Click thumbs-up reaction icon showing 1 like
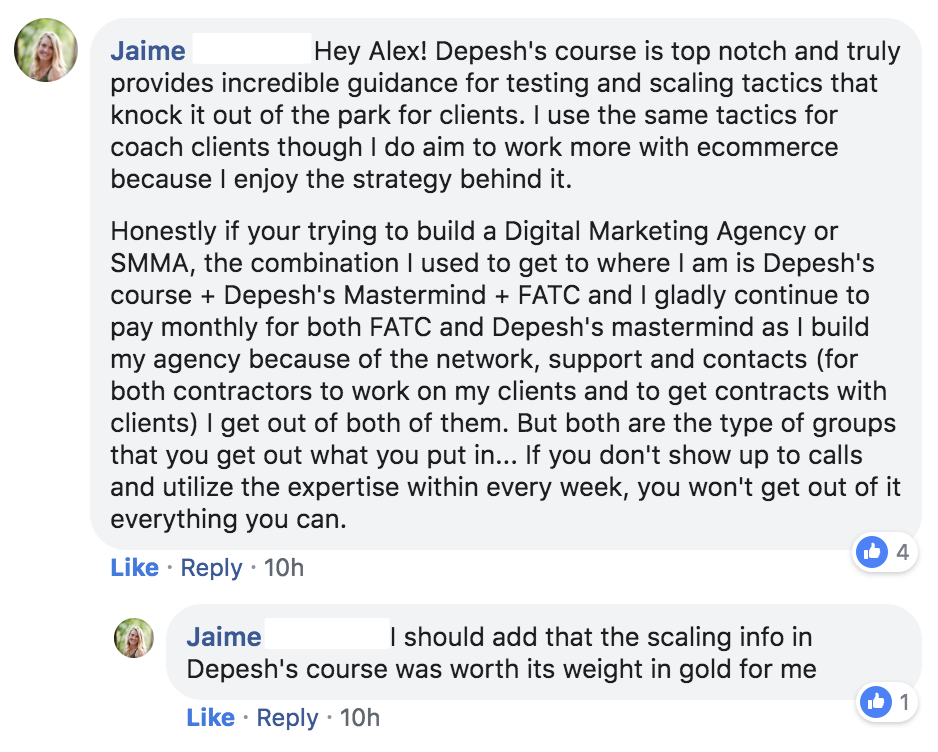Viewport: 938px width, 752px height. pyautogui.click(x=876, y=702)
